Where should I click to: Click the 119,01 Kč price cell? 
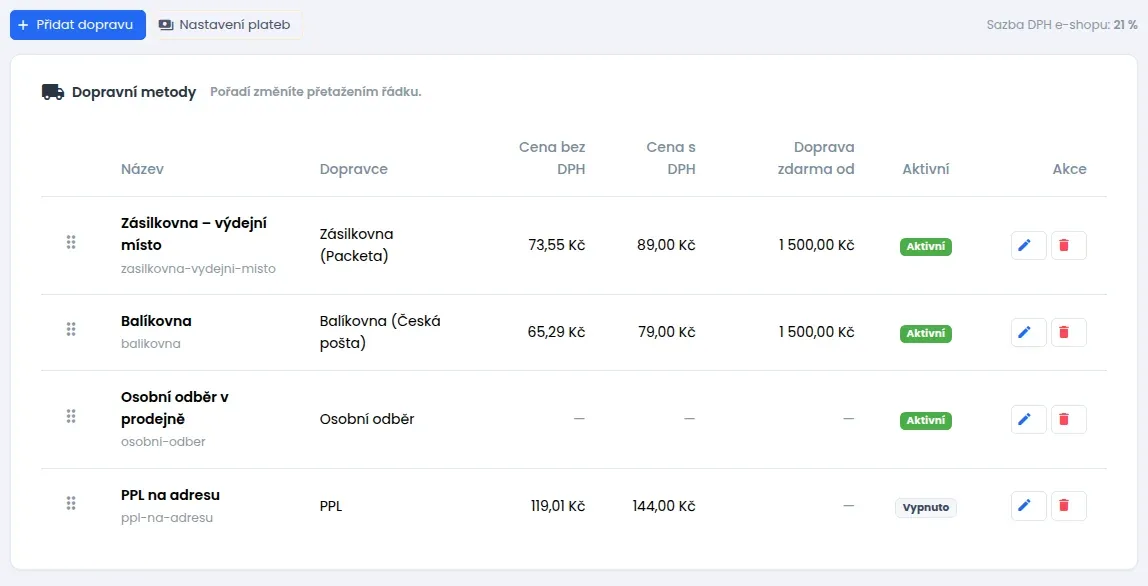[x=558, y=506]
